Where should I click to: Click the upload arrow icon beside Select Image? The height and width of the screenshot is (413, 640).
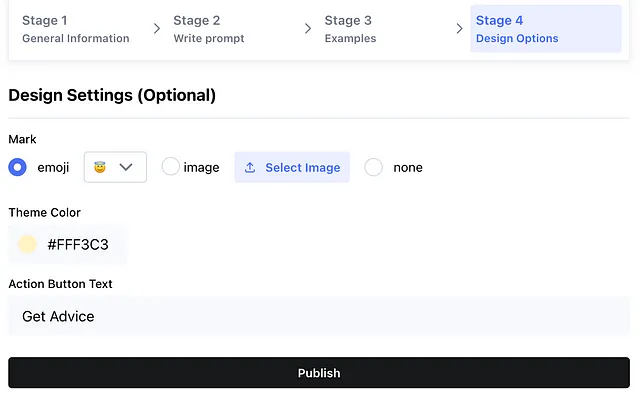pos(250,167)
